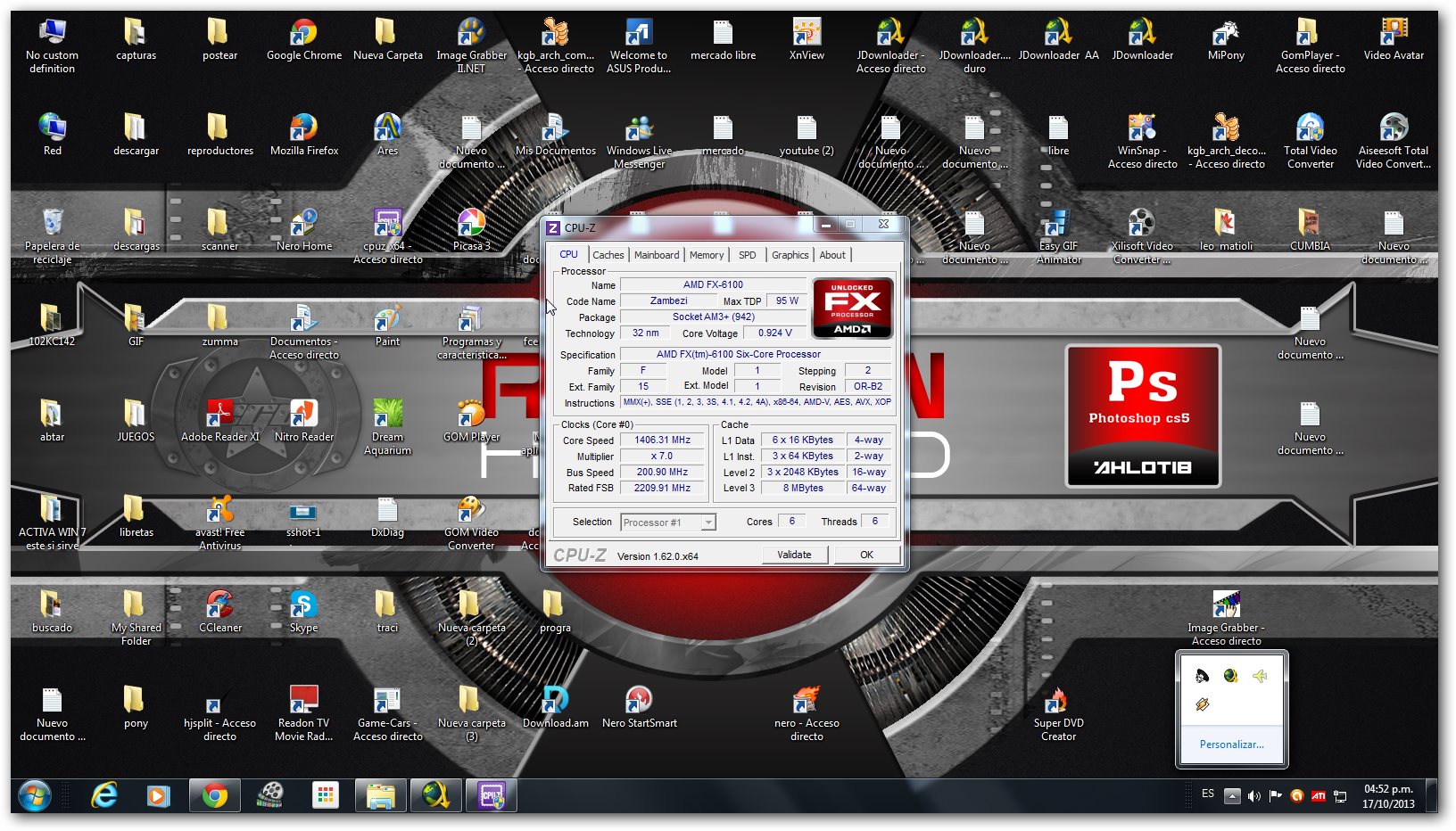Click the AMD FX-6100 name field
Screen dimensions: 1456x831
pyautogui.click(x=713, y=285)
